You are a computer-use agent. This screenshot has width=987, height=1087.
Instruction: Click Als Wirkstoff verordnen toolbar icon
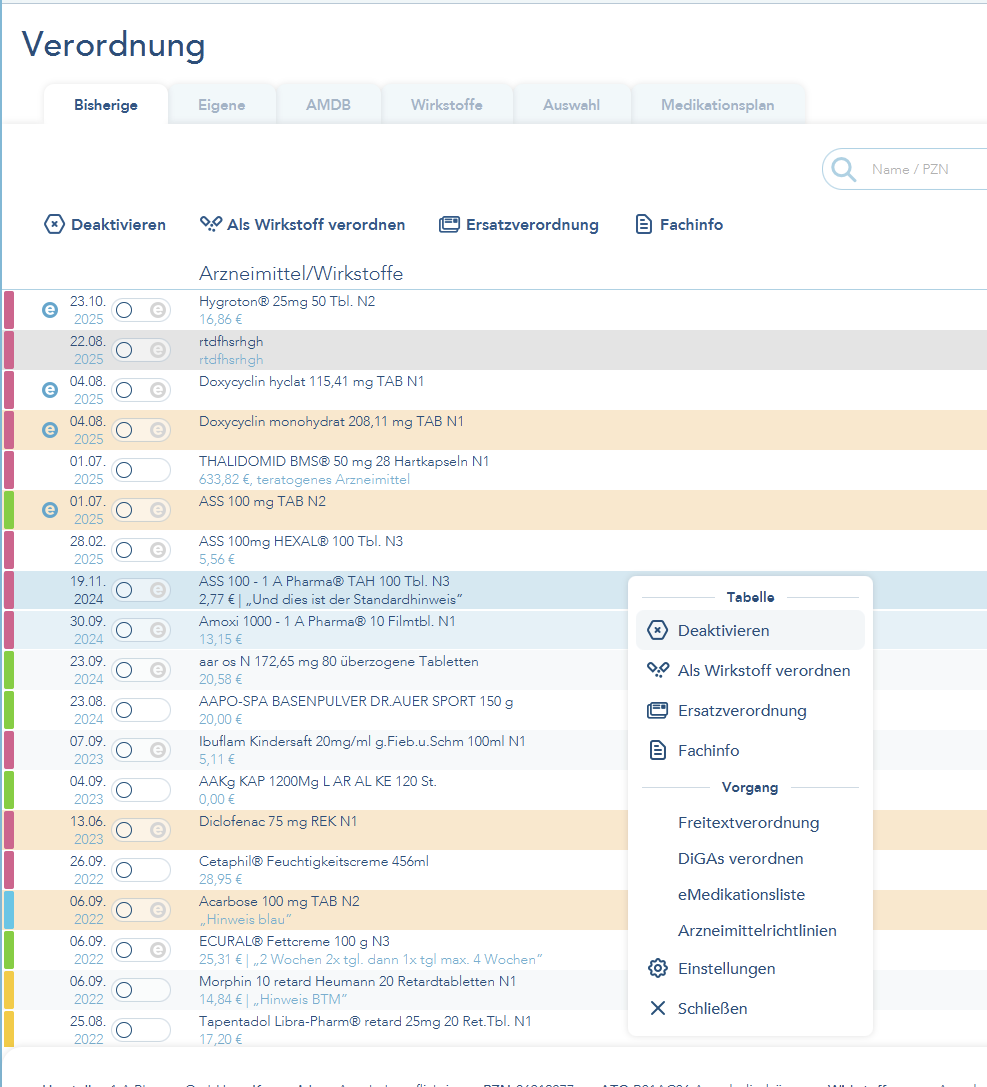[211, 224]
